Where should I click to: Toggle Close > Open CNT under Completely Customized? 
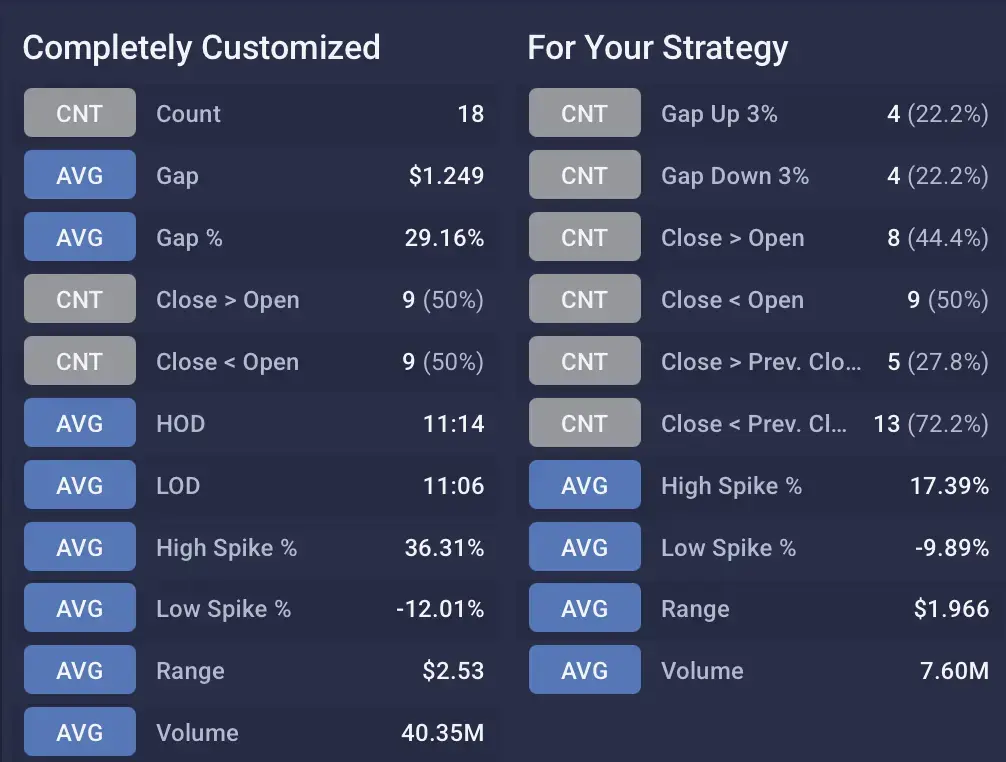pyautogui.click(x=79, y=299)
